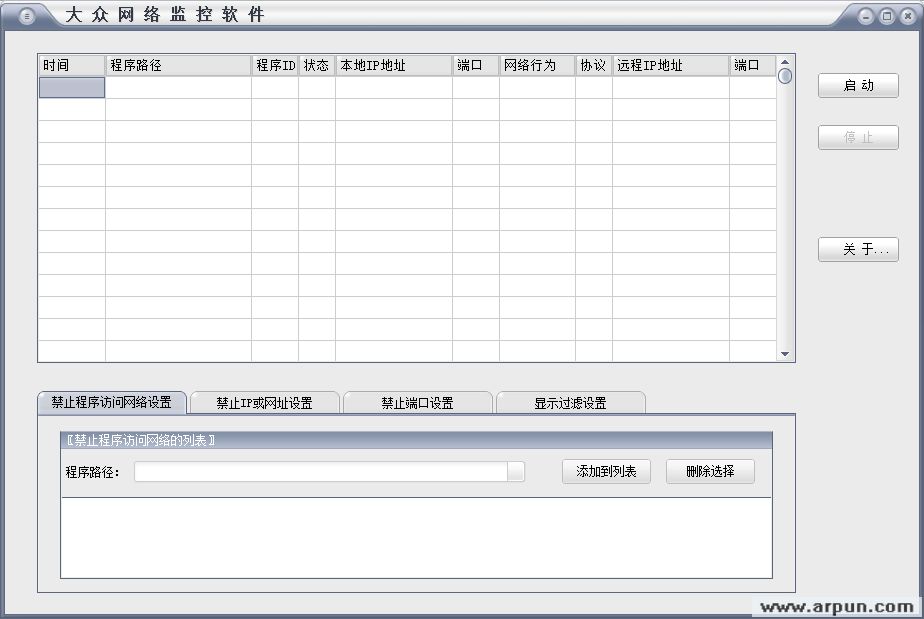Click scroll up arrow of the table

[785, 61]
